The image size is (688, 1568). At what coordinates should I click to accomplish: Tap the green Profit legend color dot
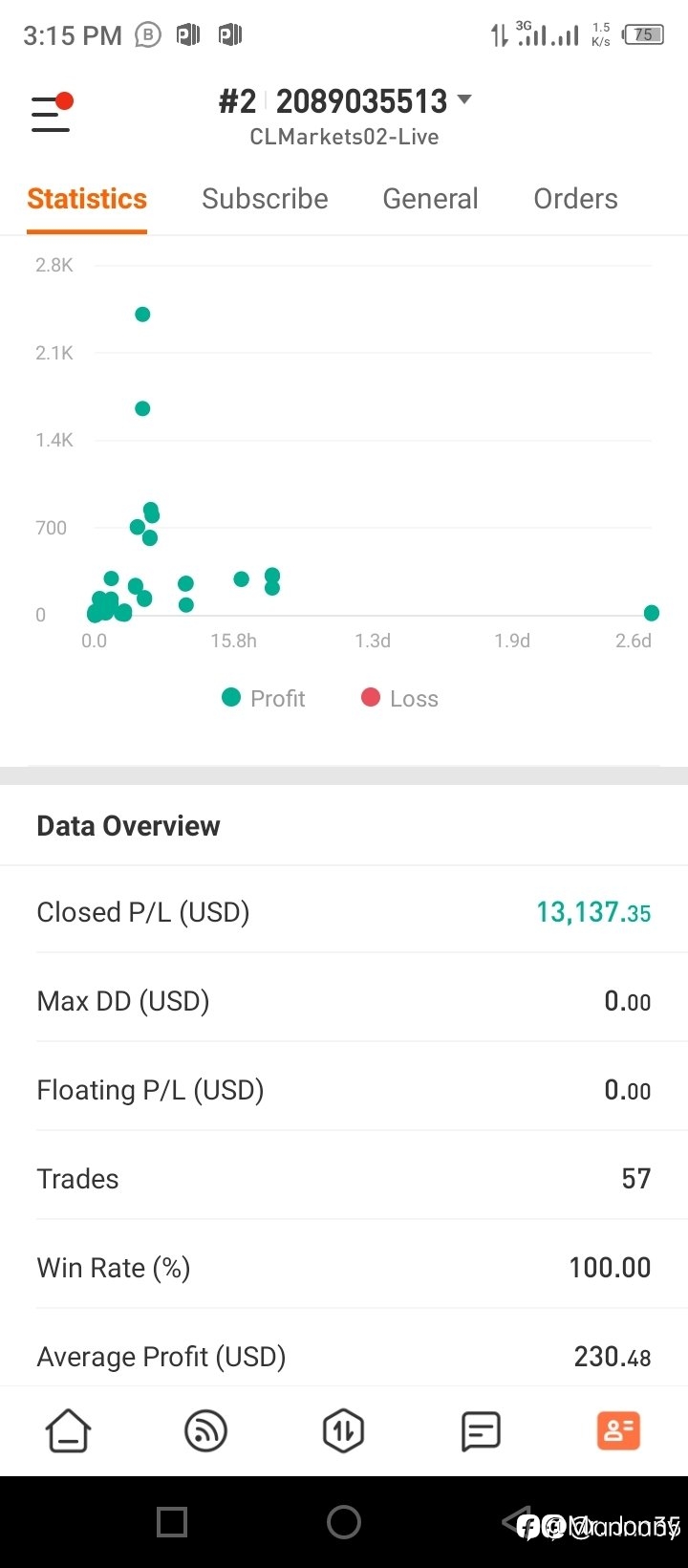click(x=230, y=697)
